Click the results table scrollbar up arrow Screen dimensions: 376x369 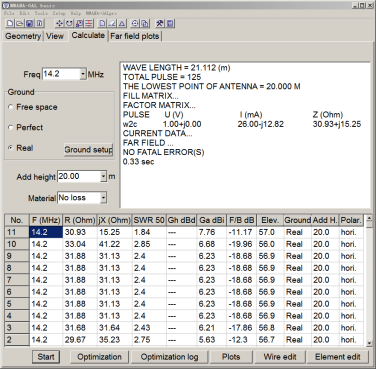(x=369, y=219)
